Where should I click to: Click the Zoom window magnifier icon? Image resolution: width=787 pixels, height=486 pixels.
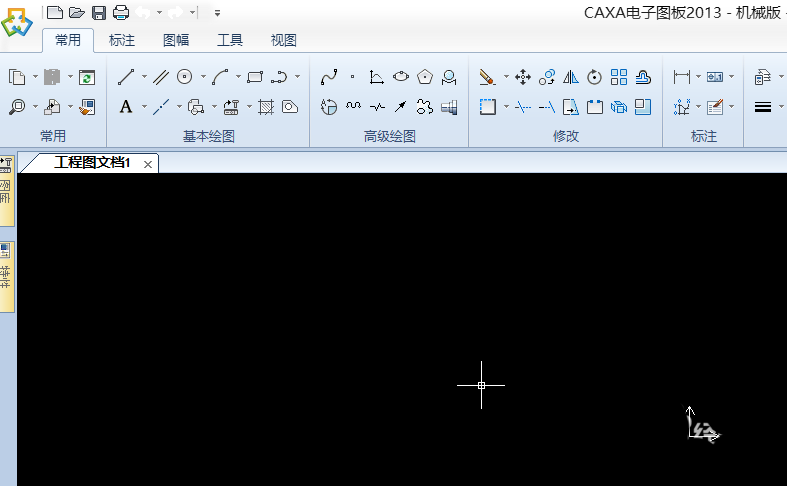17,107
